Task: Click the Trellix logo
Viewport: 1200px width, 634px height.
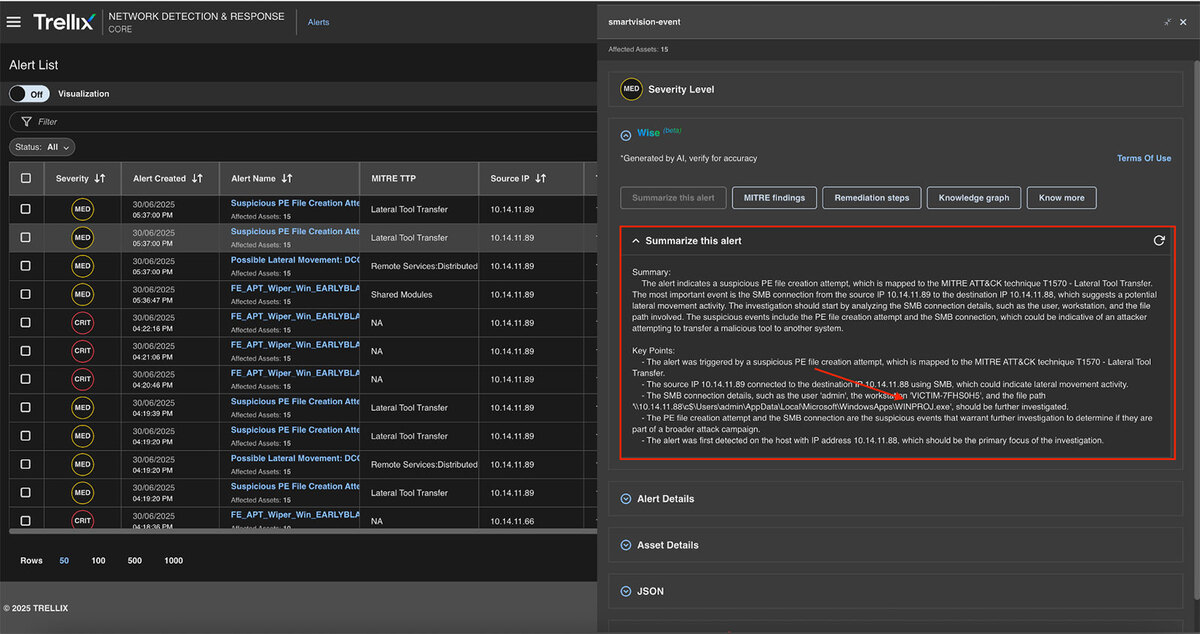Action: coord(63,22)
